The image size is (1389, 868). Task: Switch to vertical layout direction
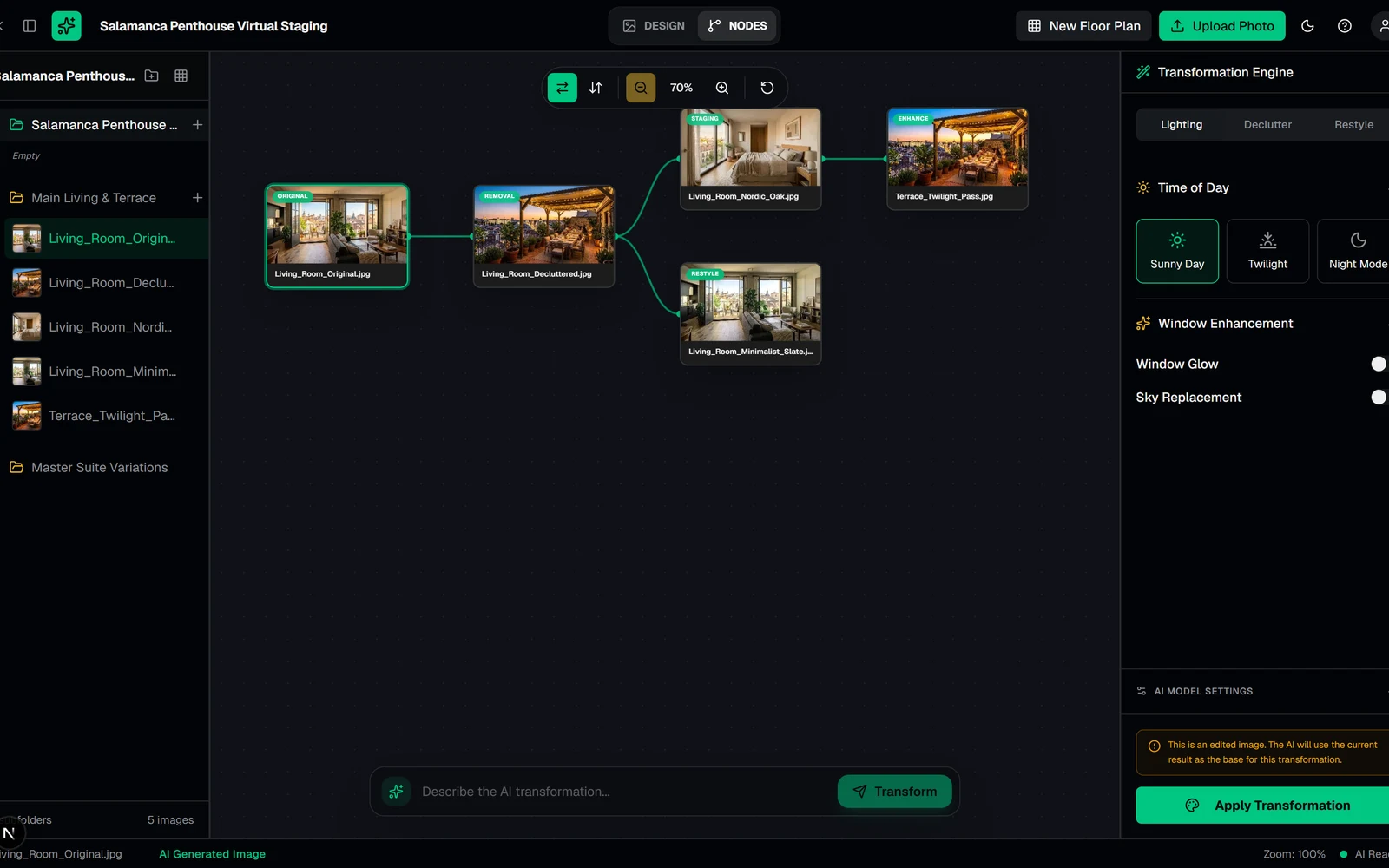[x=596, y=88]
